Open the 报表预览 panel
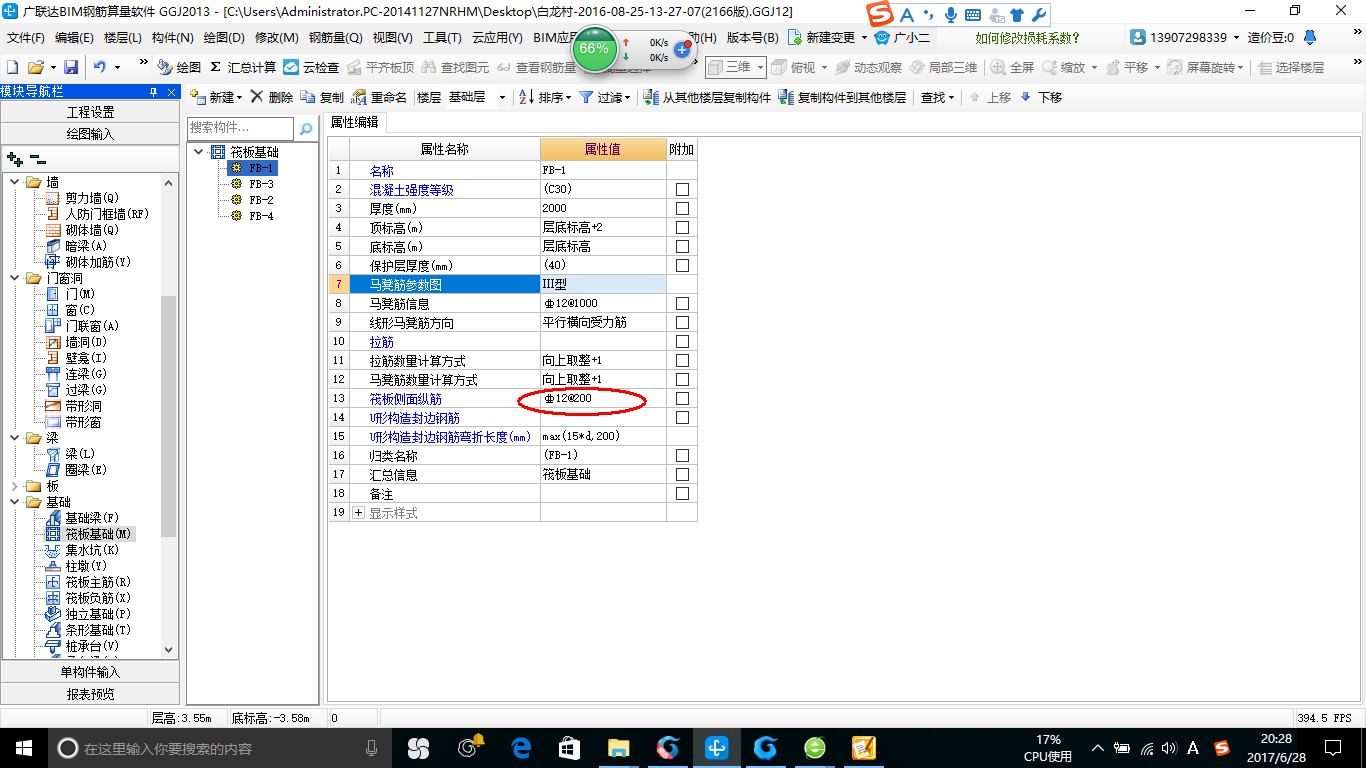Viewport: 1366px width, 768px height. [90, 693]
